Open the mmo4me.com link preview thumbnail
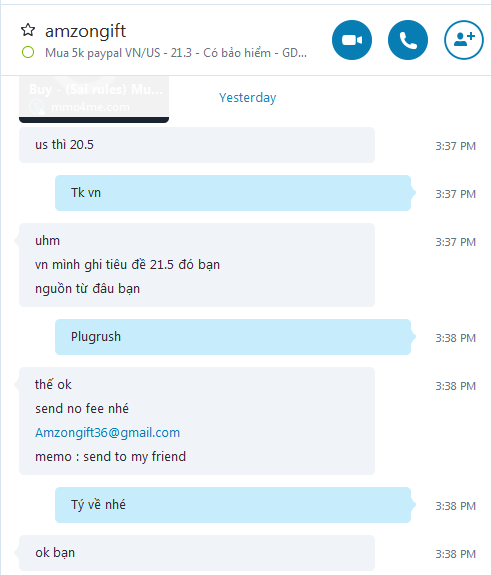Screen dimensions: 491x575 coord(94,99)
